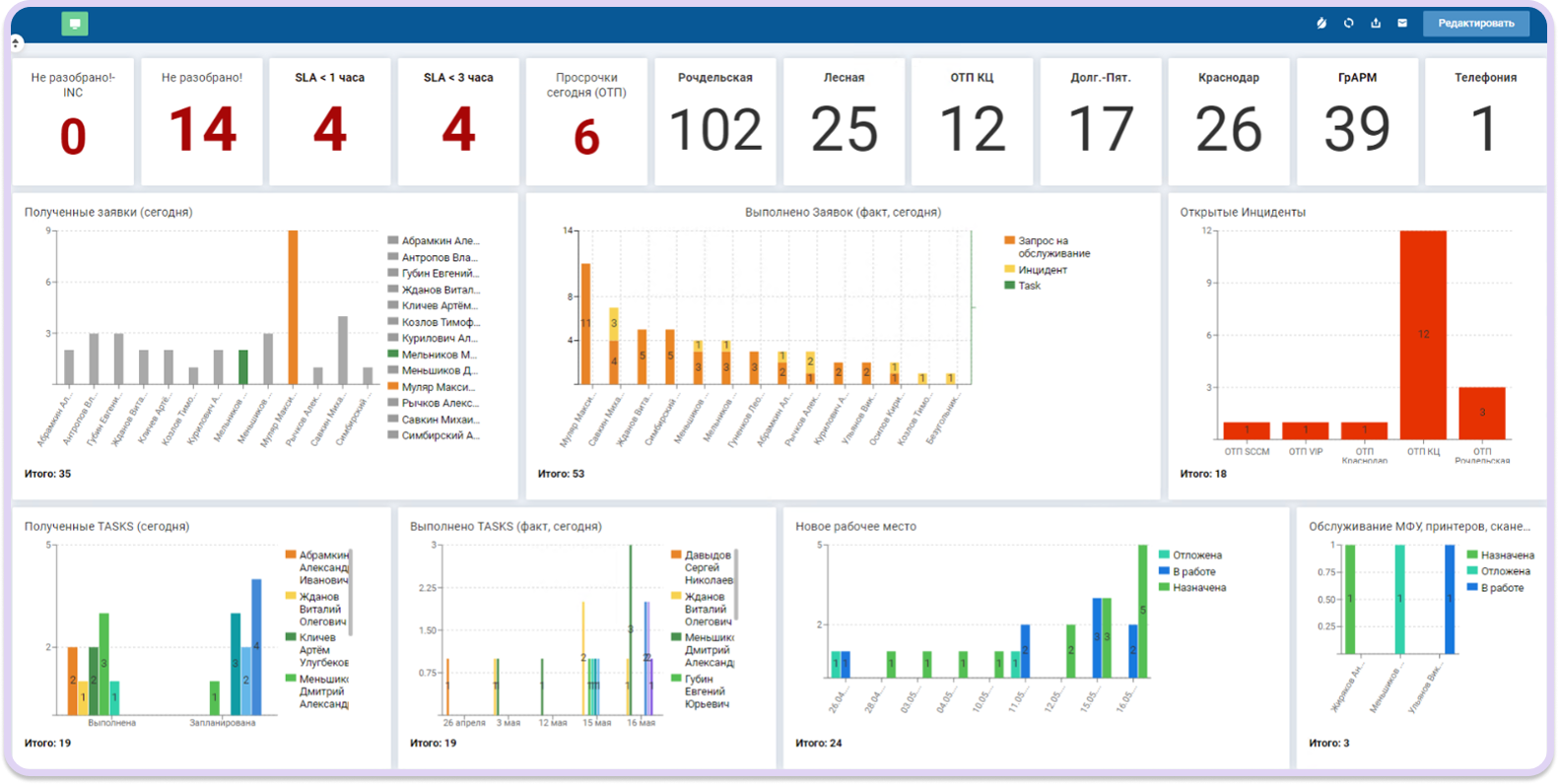Click the tall orange Муляр bar in received requests
This screenshot has height=784, width=1558.
pos(293,306)
